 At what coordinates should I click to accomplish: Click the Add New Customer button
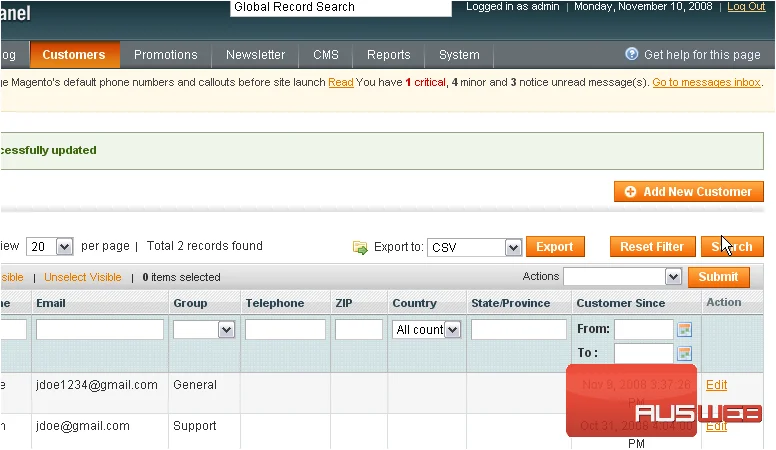click(688, 192)
